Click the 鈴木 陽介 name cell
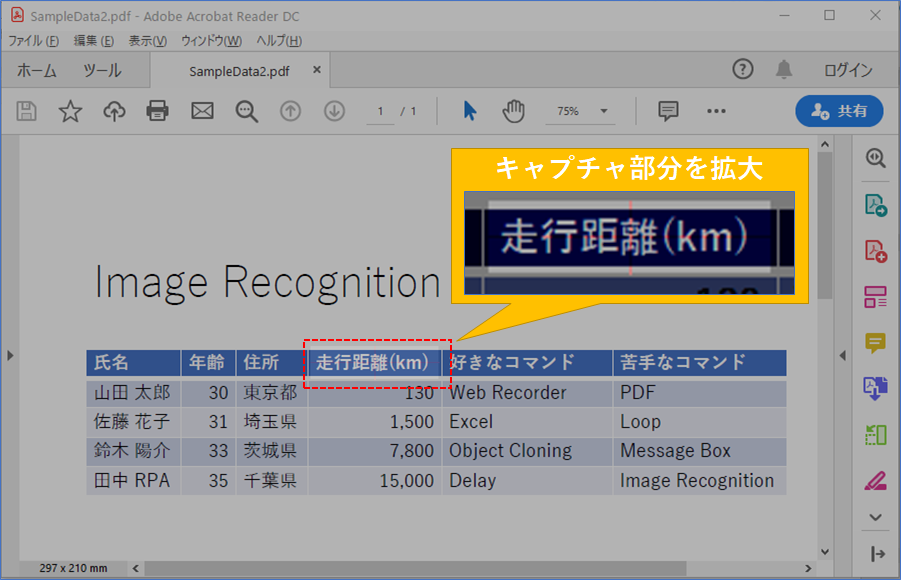Screen dimensions: 901x580 coord(132,451)
